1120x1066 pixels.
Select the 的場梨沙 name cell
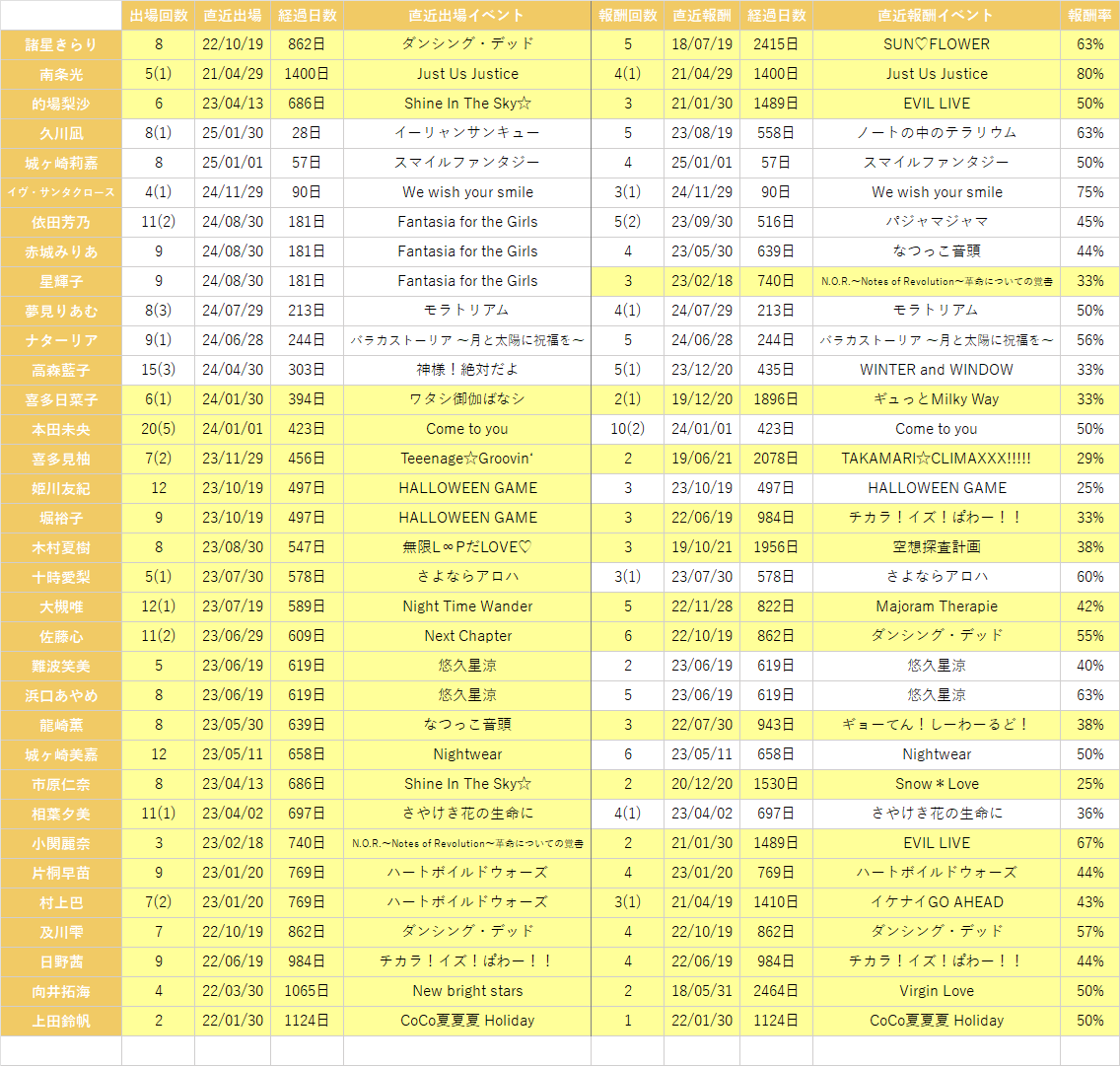point(61,104)
